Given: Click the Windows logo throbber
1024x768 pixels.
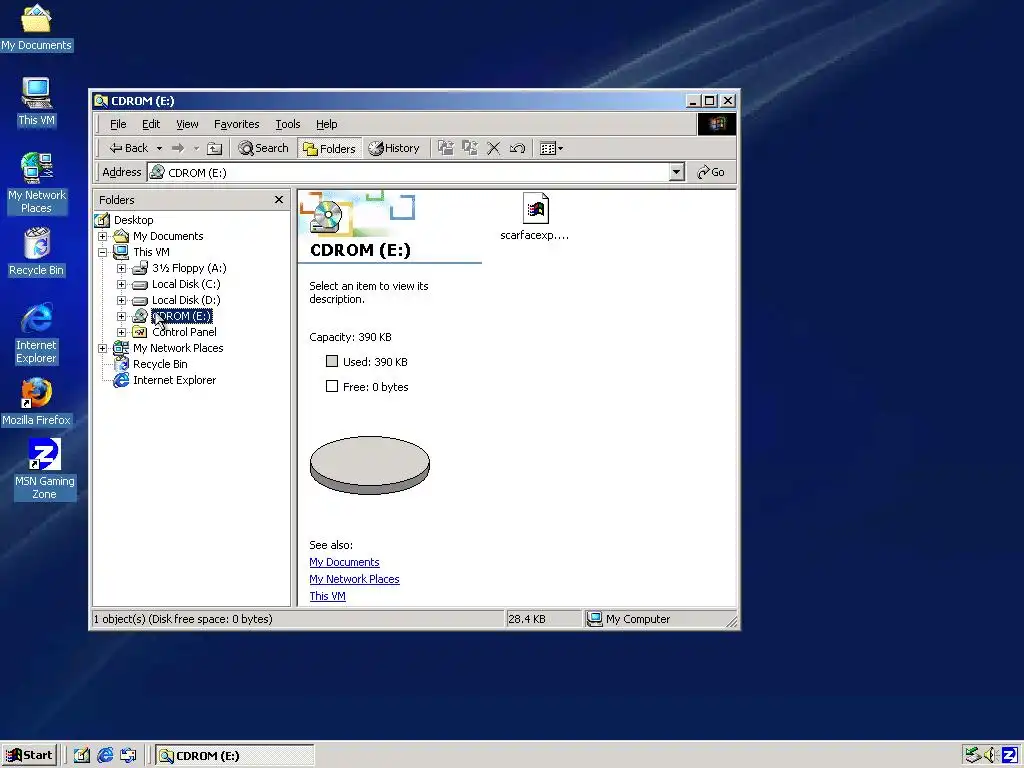Looking at the screenshot, I should [716, 124].
